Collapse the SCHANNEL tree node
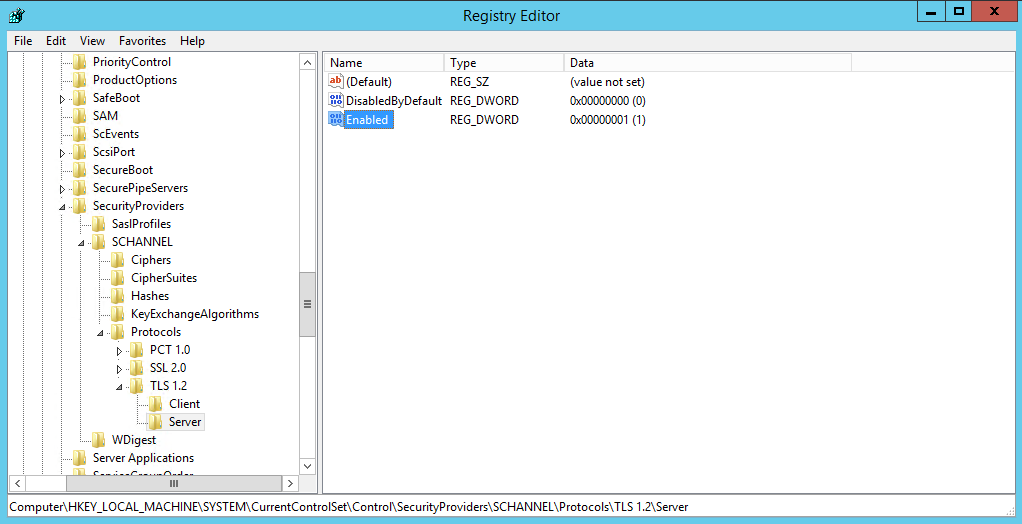This screenshot has width=1022, height=524. [x=82, y=242]
